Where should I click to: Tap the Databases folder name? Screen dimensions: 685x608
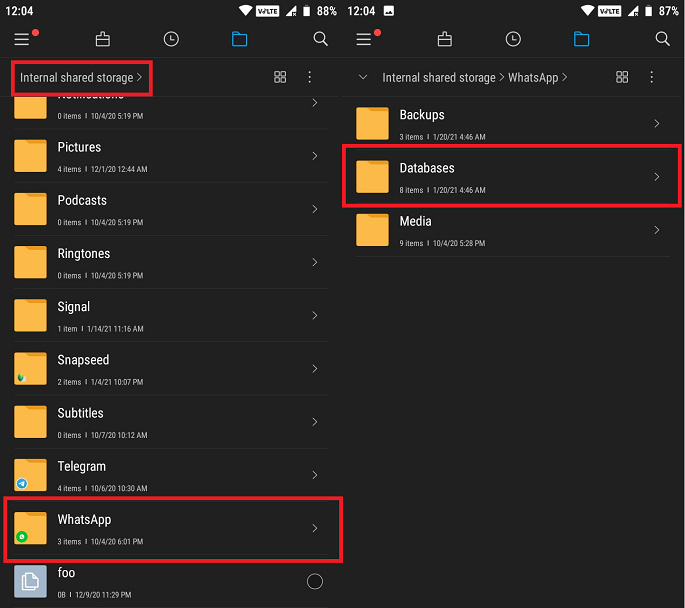point(427,168)
